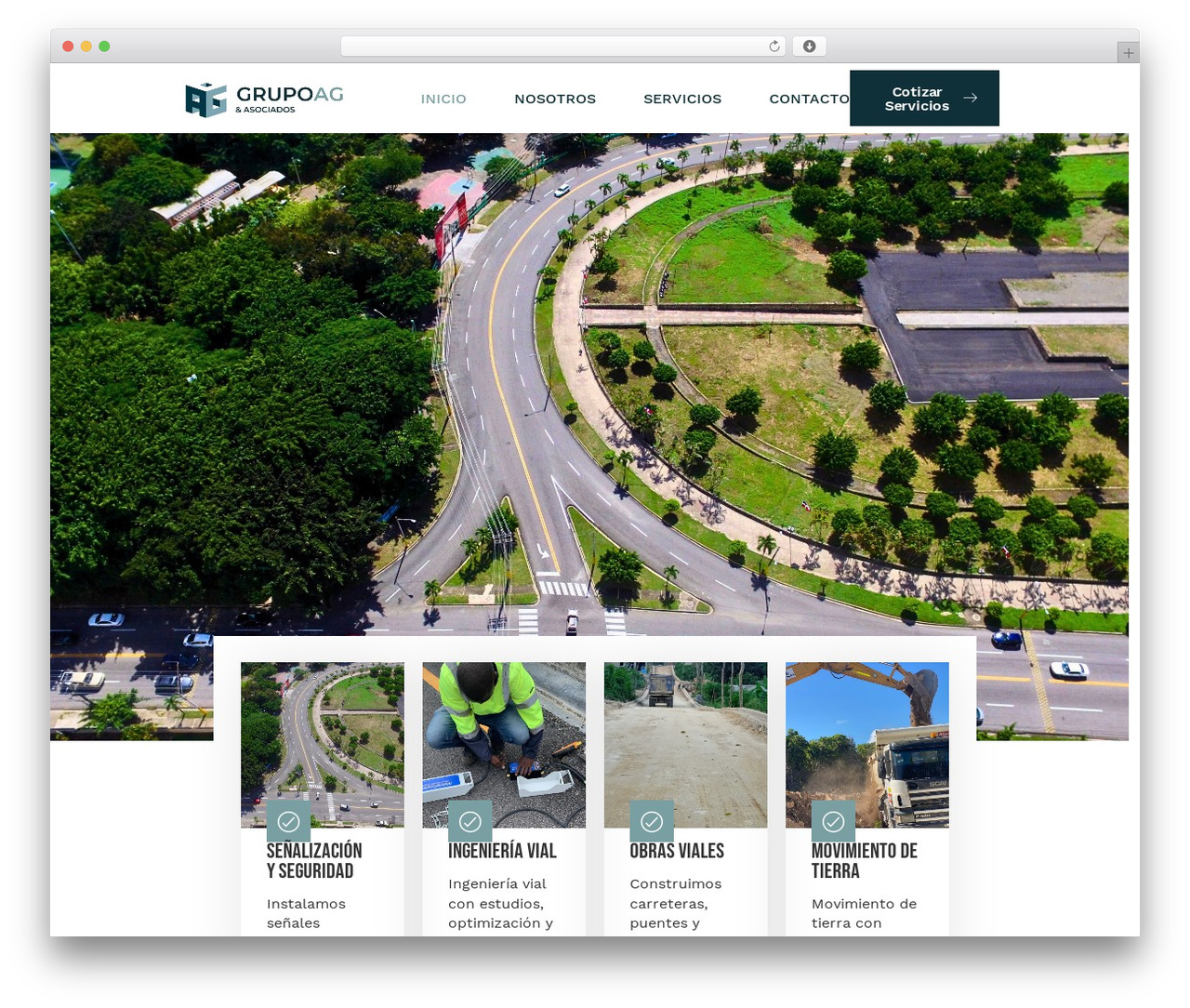Select the worker thumbnail in Ingeniería Vial card
The width and height of the screenshot is (1190, 1008).
(504, 744)
